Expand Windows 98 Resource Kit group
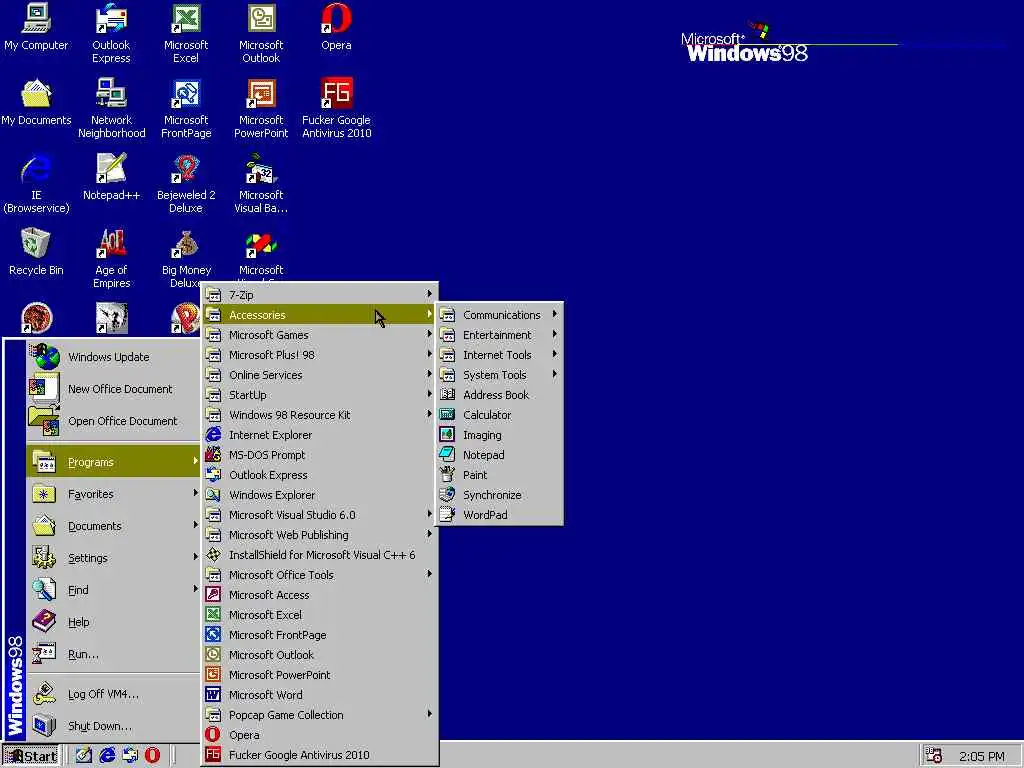Screen dimensions: 1024x768 pos(319,415)
